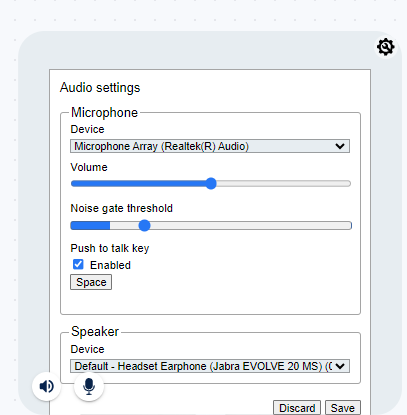Screen dimensions: 407x415
Task: Click the Speaker device dropdown chevron
Action: 340,366
